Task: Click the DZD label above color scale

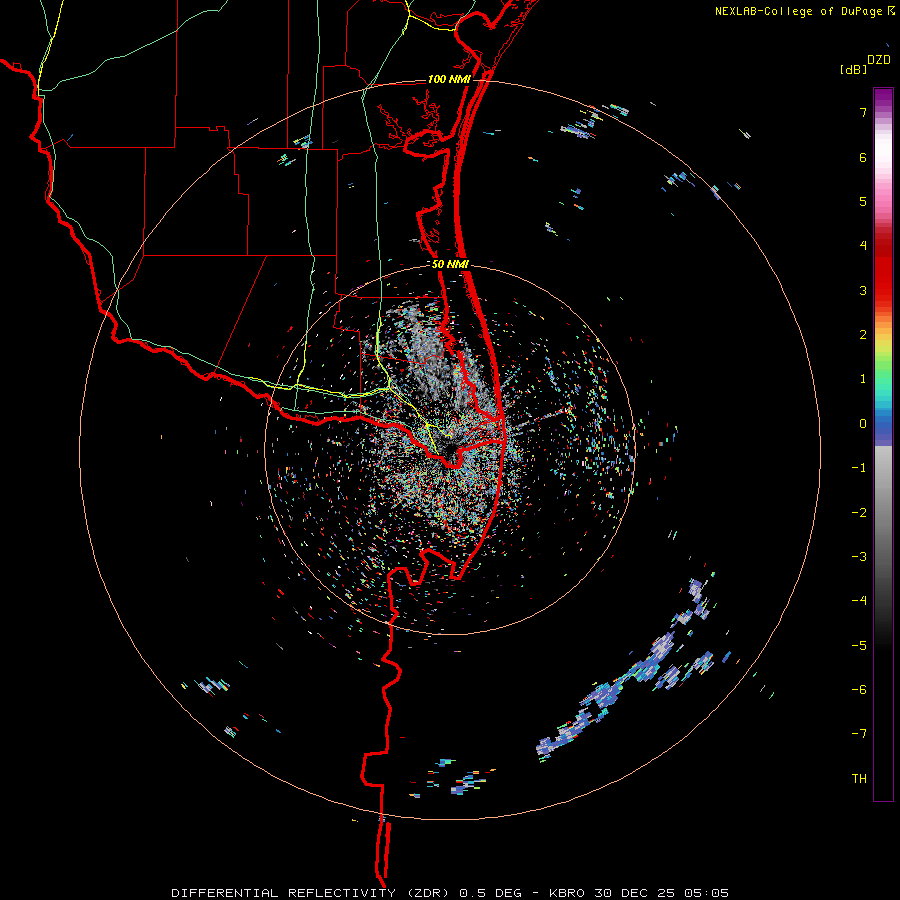Action: click(879, 60)
